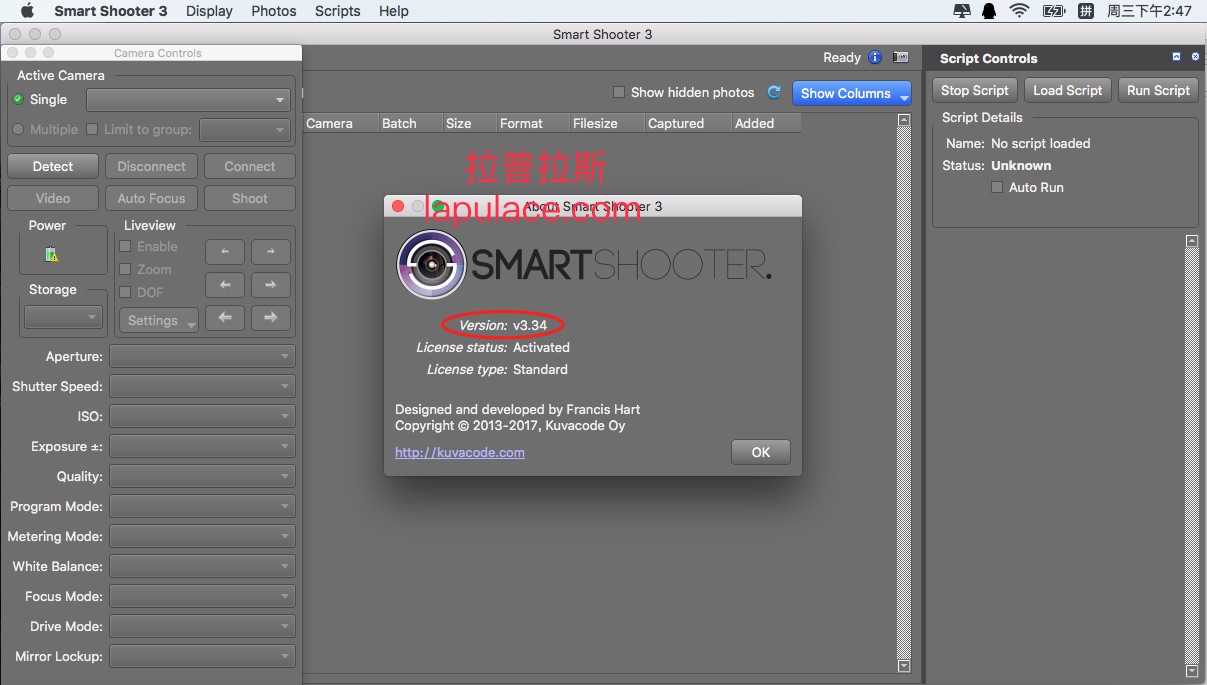The image size is (1207, 685).
Task: Click the Power battery warning icon
Action: point(51,255)
